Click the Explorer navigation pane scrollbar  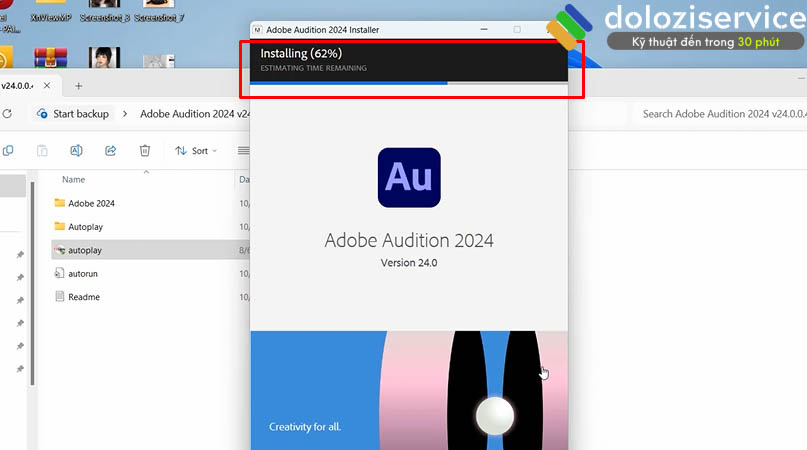click(32, 283)
